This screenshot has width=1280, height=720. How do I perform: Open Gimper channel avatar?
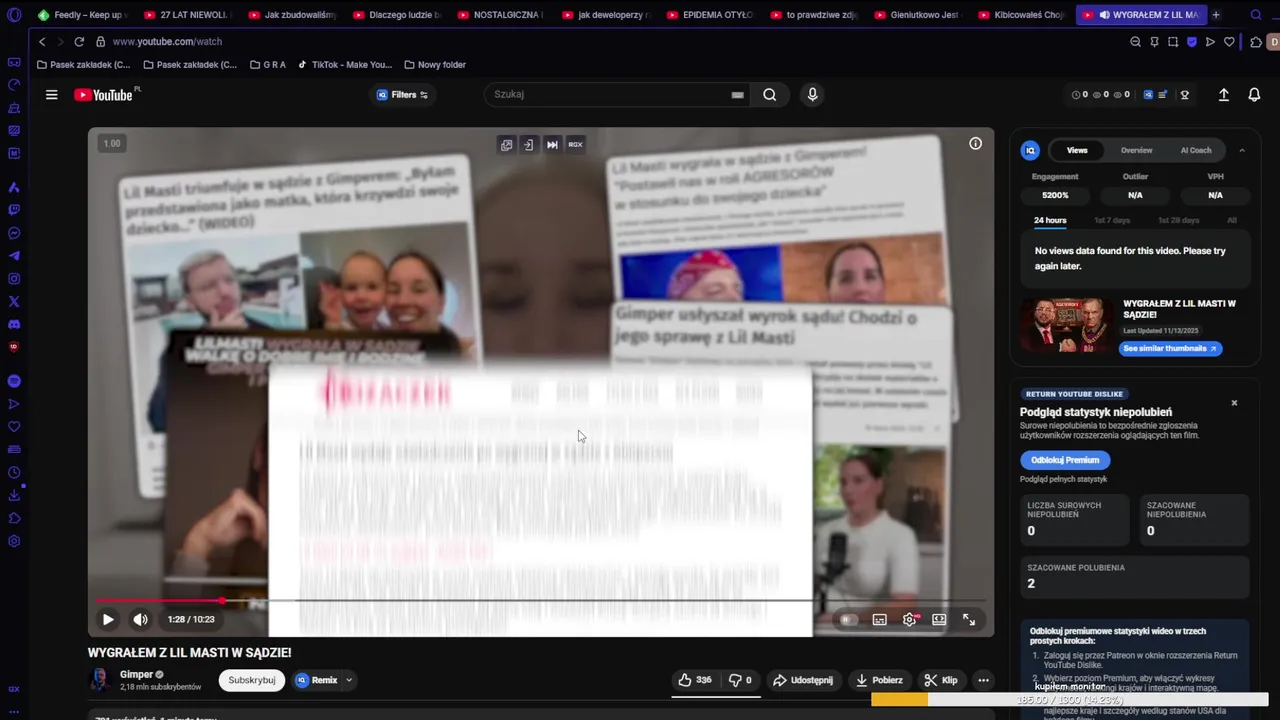[99, 680]
